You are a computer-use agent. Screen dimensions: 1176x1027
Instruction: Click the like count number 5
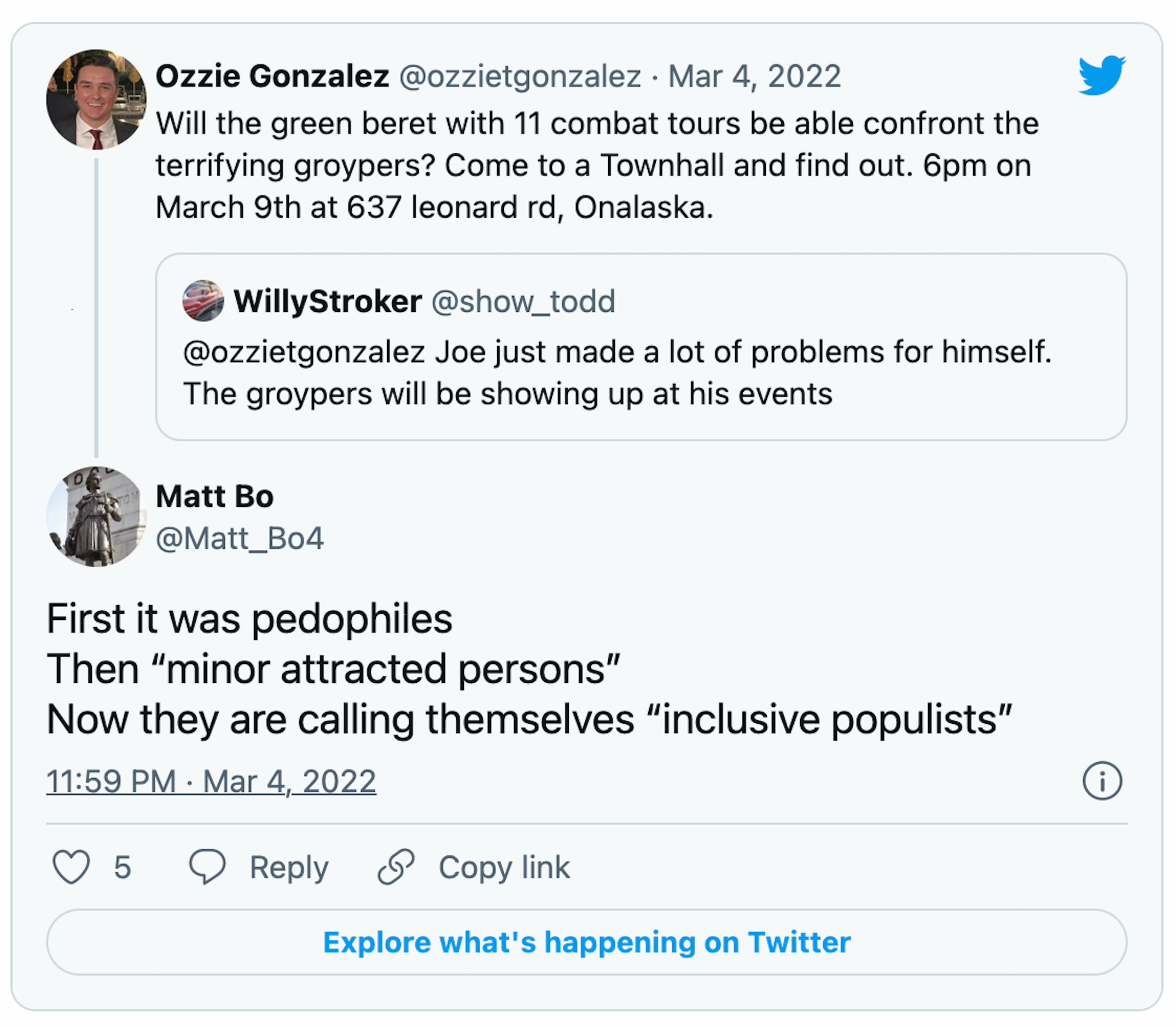pos(122,867)
